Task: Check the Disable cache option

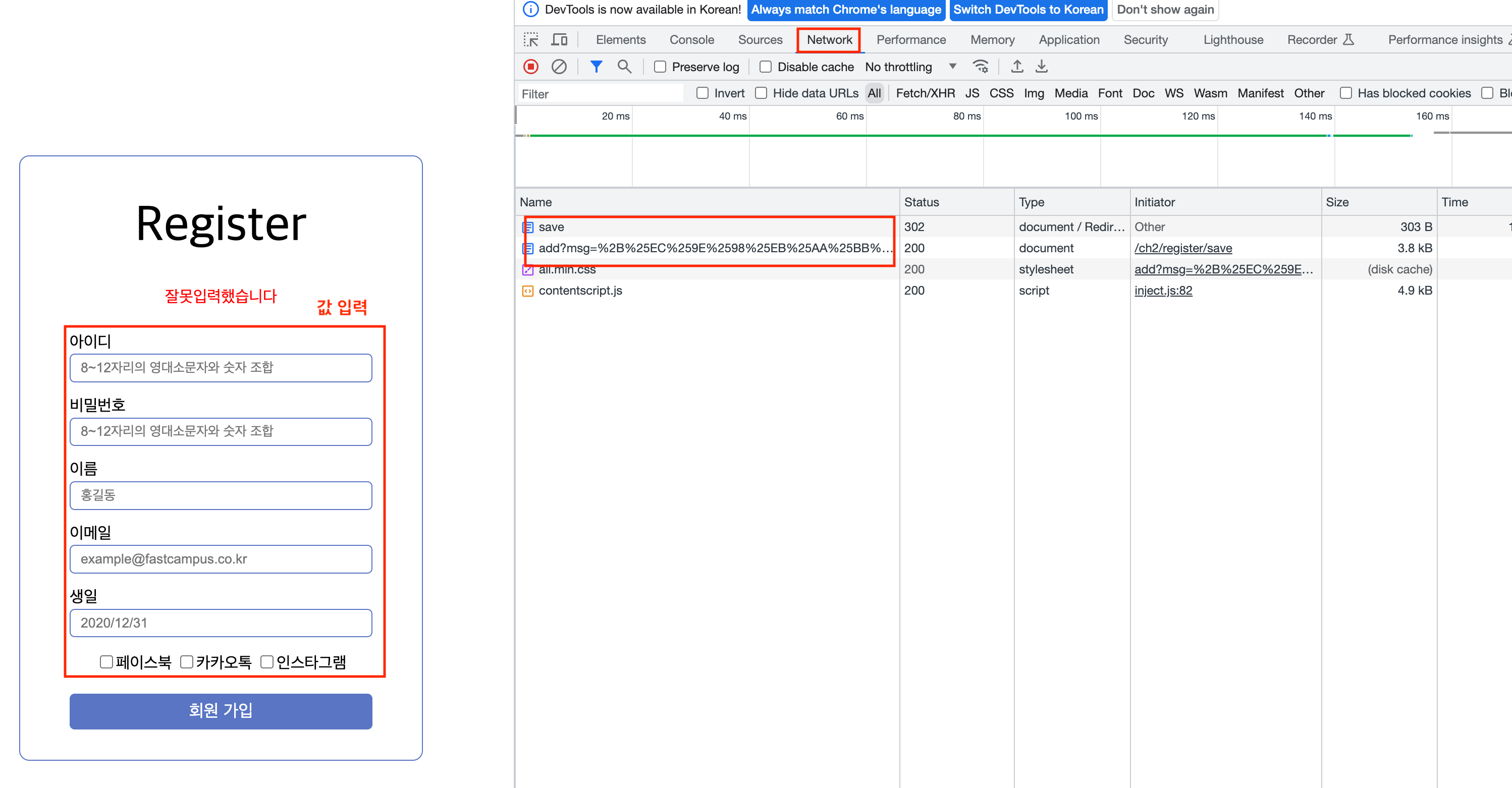Action: (766, 67)
